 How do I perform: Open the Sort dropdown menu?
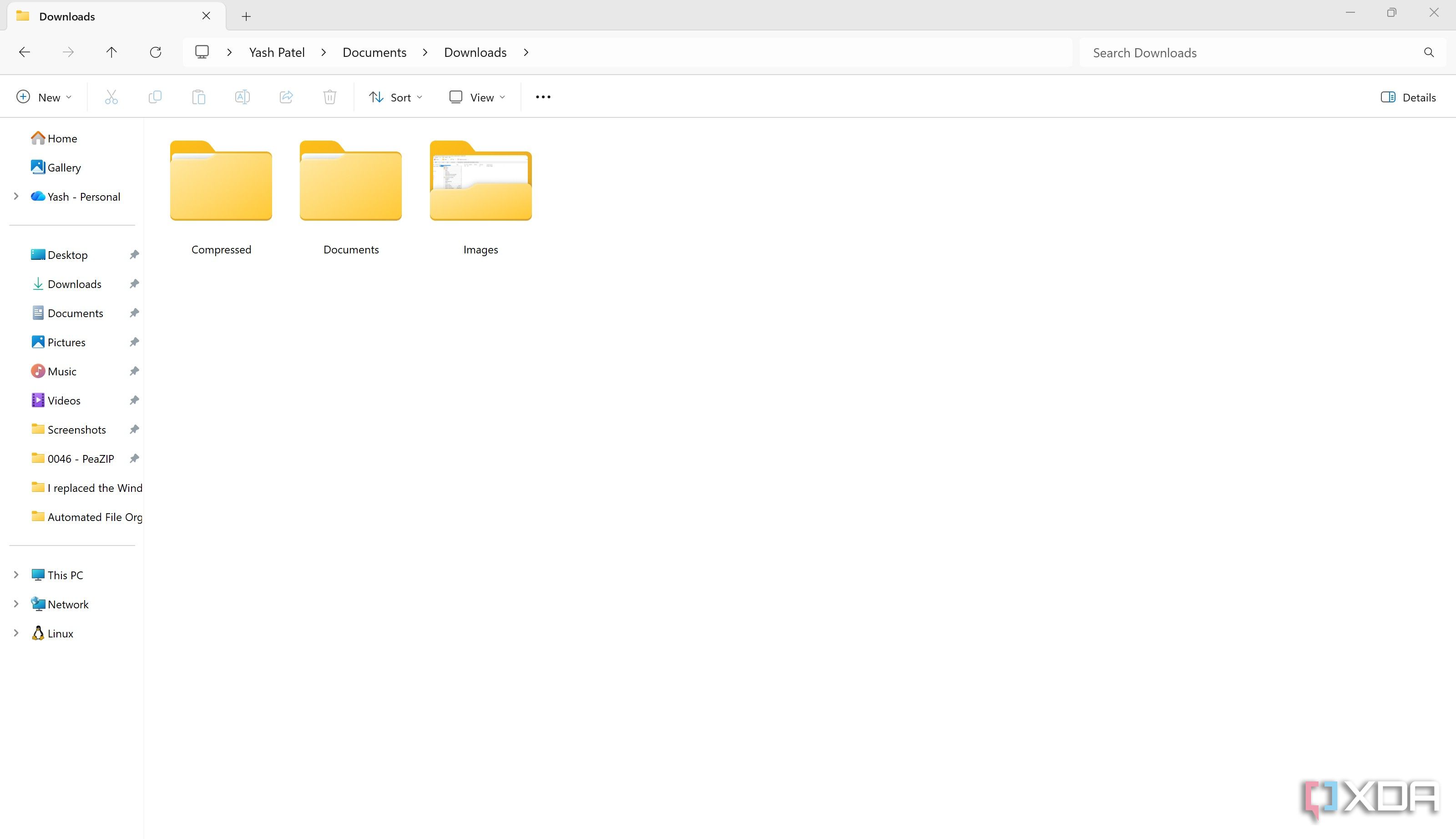coord(396,97)
